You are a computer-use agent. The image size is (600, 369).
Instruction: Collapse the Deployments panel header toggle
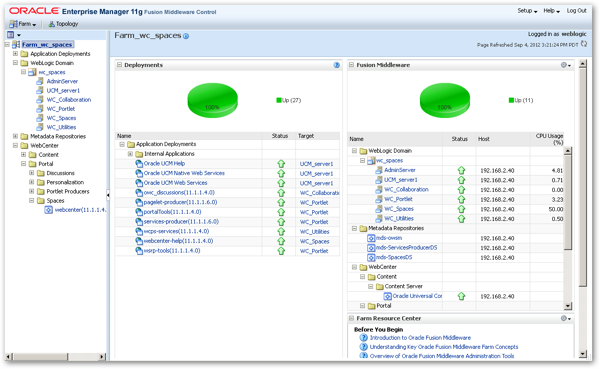(x=119, y=65)
